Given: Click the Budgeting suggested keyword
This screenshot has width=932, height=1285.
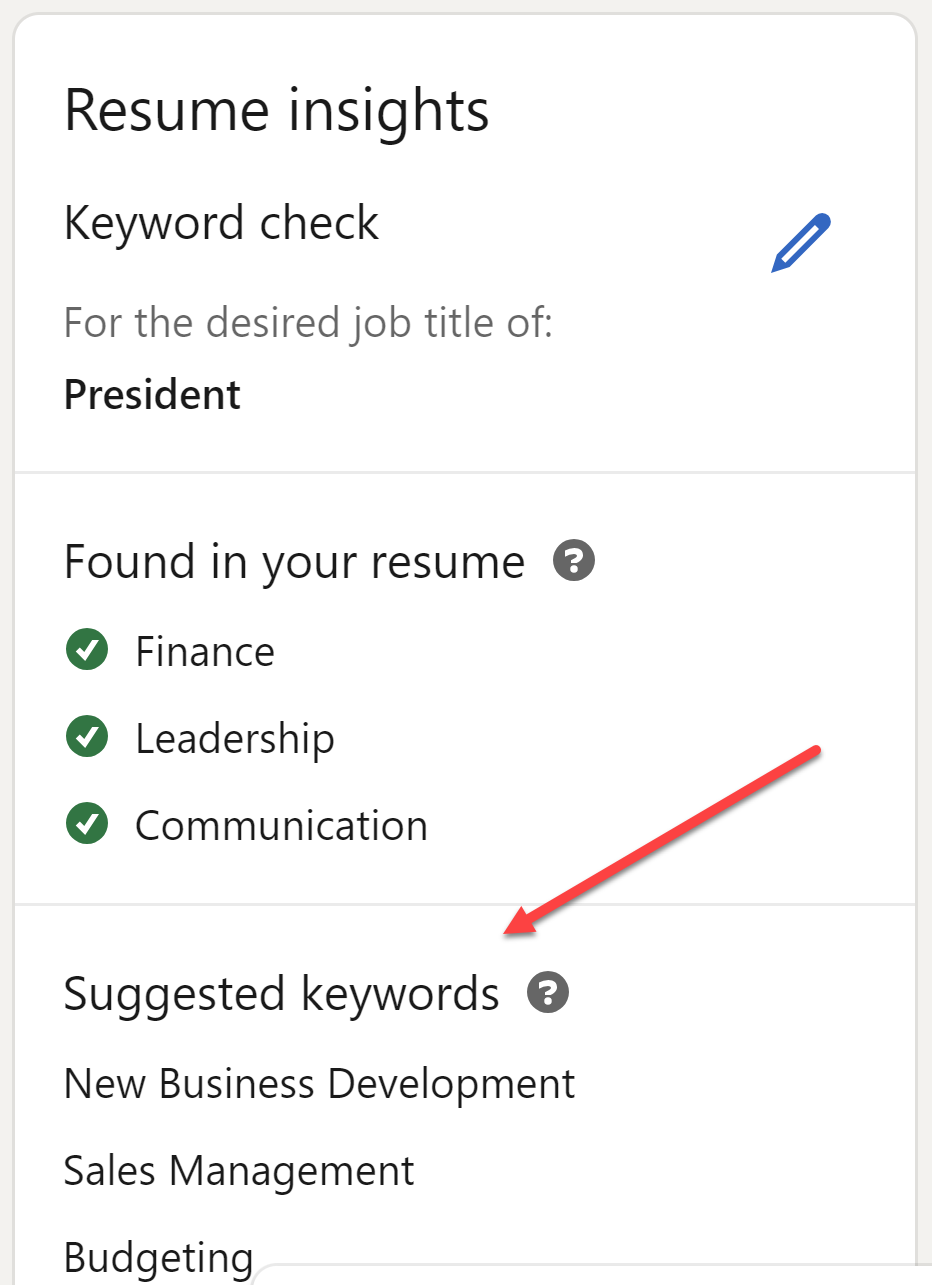Looking at the screenshot, I should tap(158, 1256).
